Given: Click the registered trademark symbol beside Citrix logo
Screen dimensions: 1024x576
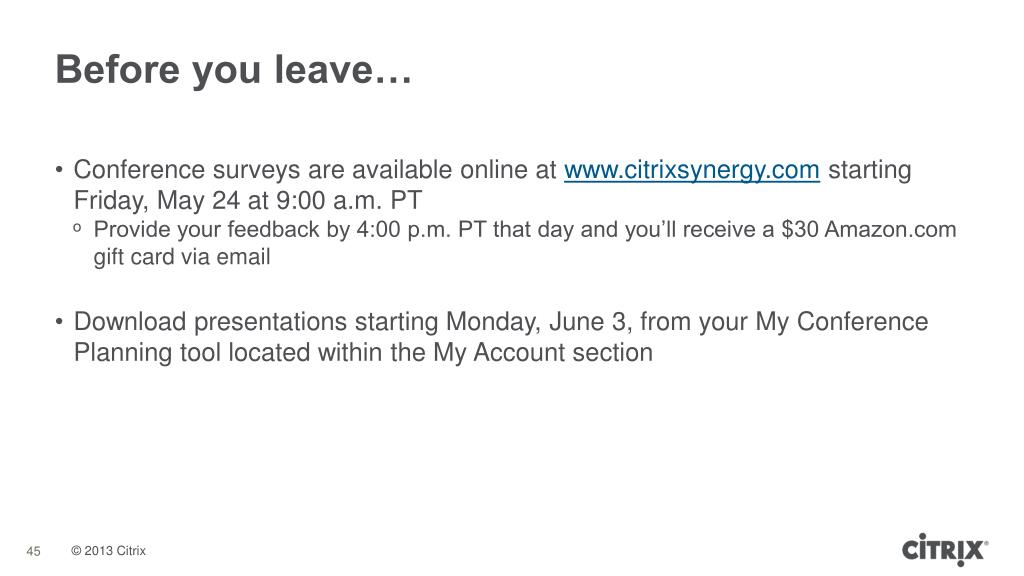Looking at the screenshot, I should click(x=986, y=543).
